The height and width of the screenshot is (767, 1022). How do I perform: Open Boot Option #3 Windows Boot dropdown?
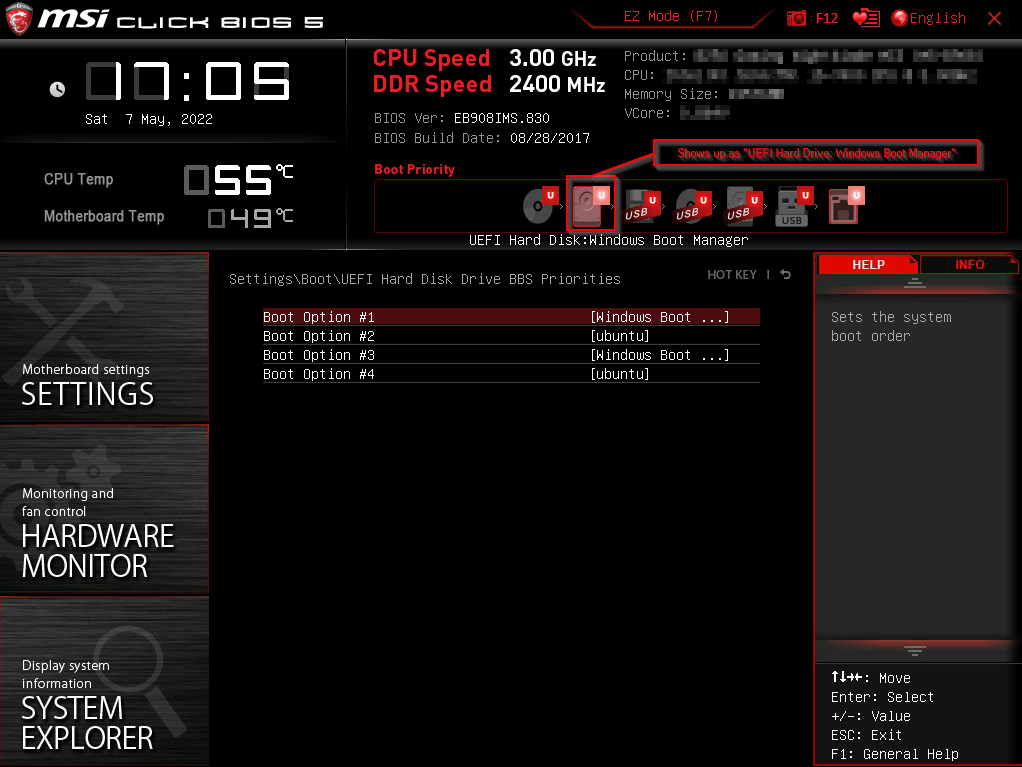[x=660, y=355]
